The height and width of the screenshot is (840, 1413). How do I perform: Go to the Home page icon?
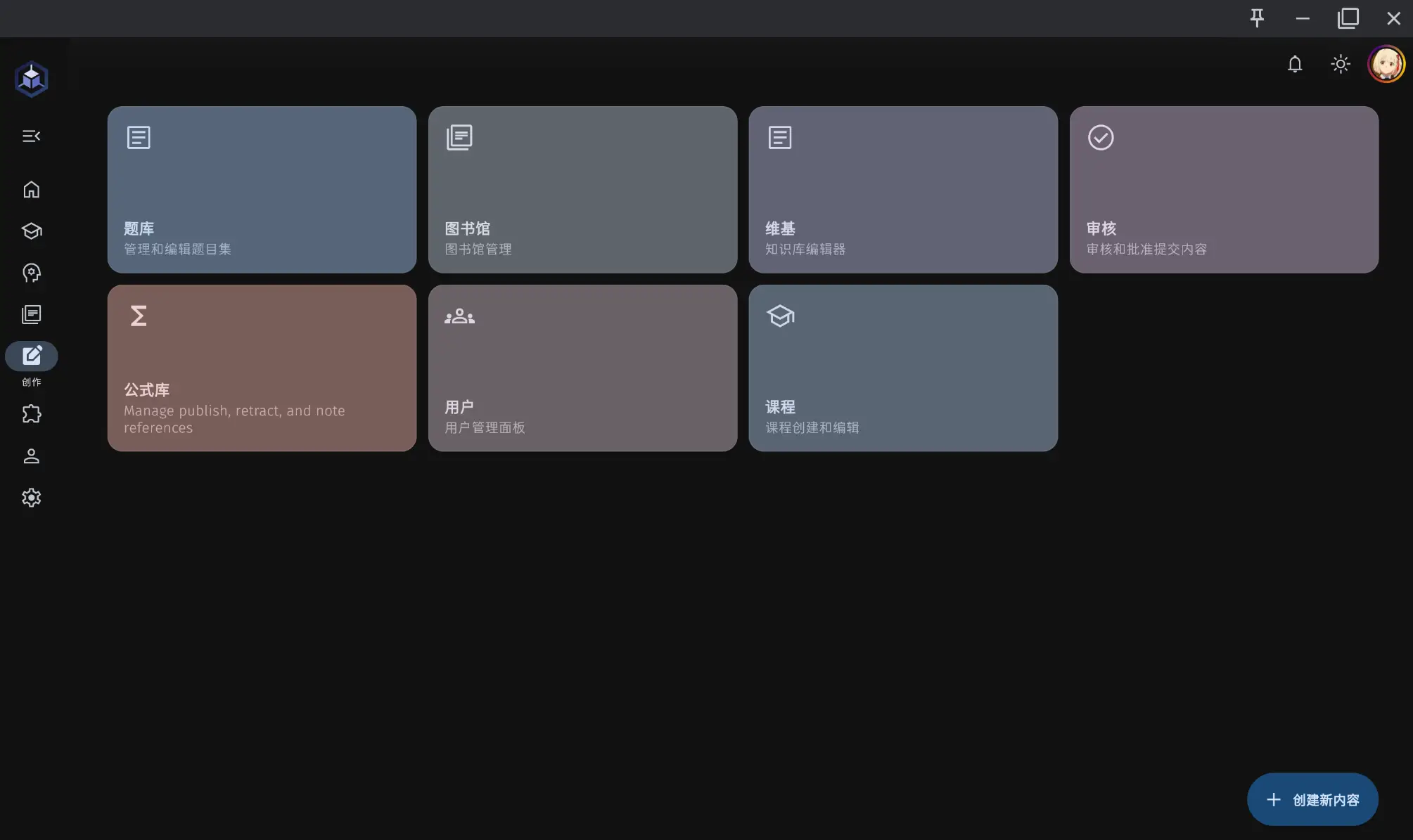tap(32, 190)
